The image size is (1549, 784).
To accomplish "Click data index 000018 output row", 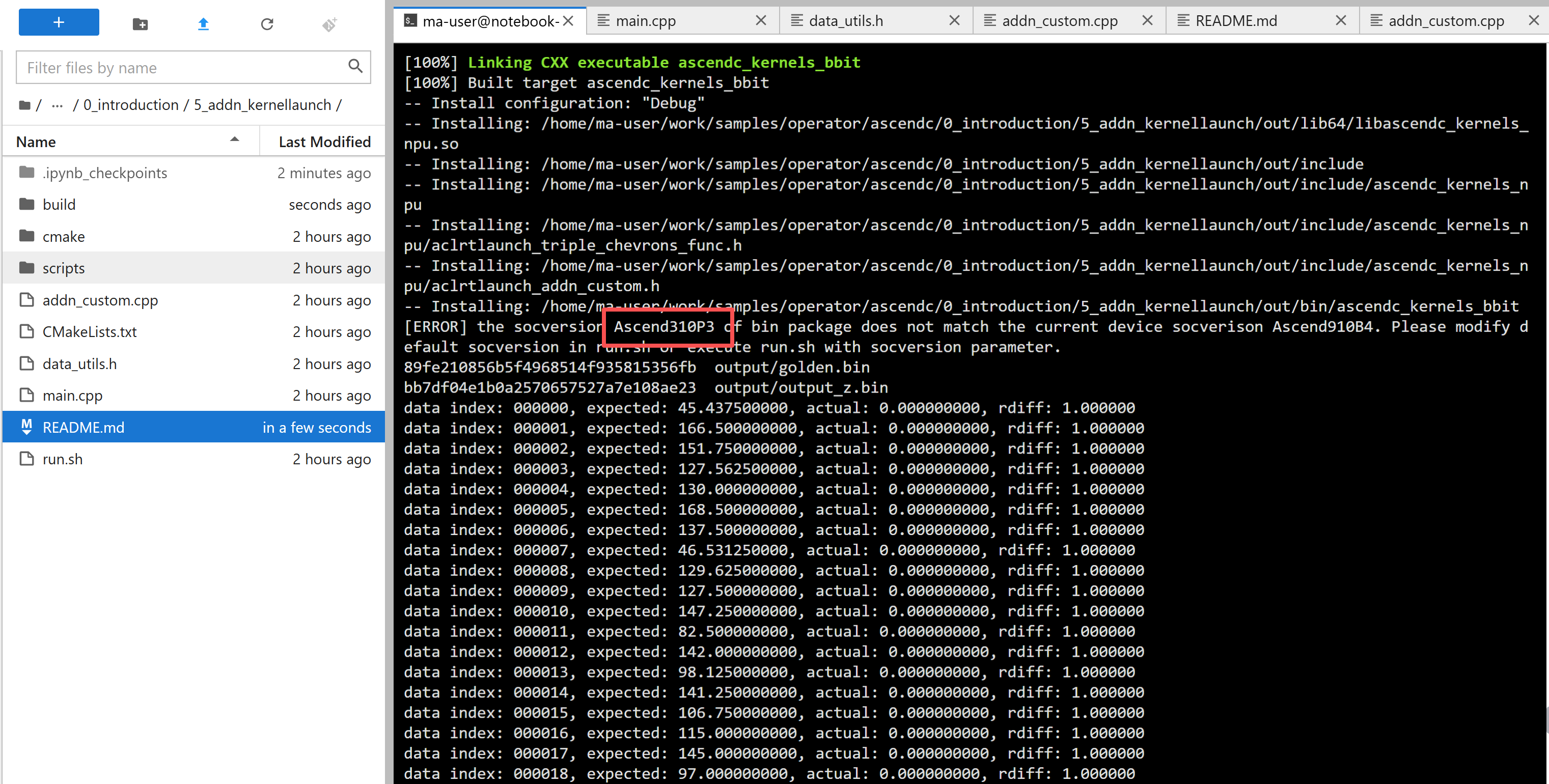I will 770,774.
